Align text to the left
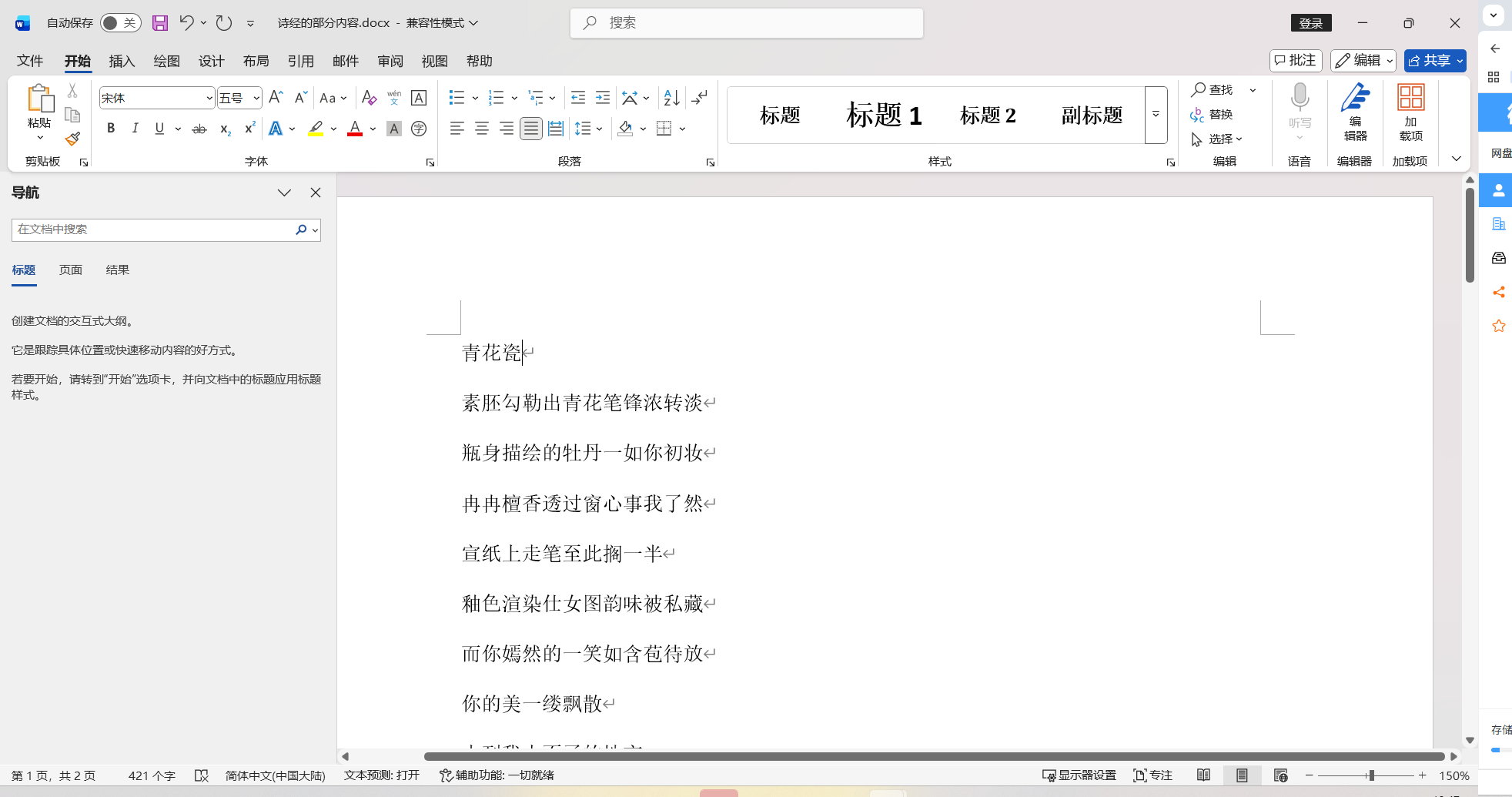This screenshot has height=797, width=1512. 457,129
